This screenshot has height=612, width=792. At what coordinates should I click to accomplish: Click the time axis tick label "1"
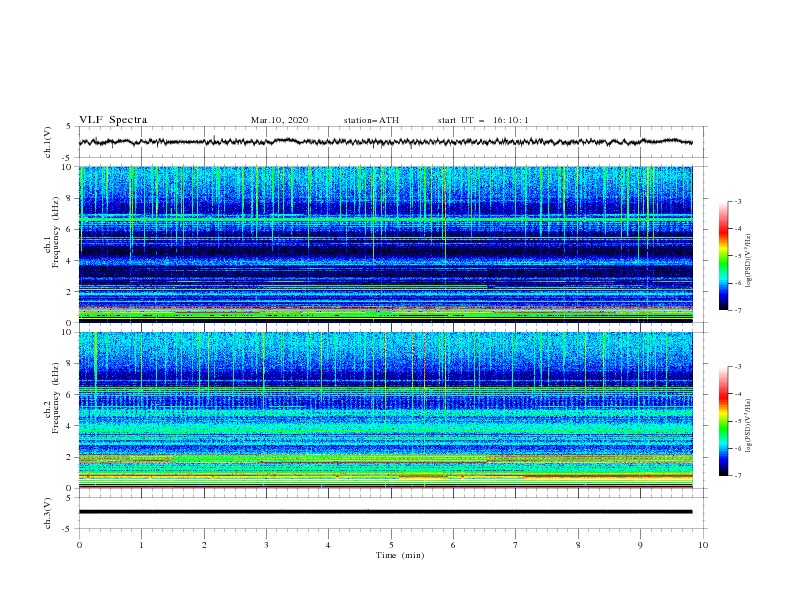[141, 545]
